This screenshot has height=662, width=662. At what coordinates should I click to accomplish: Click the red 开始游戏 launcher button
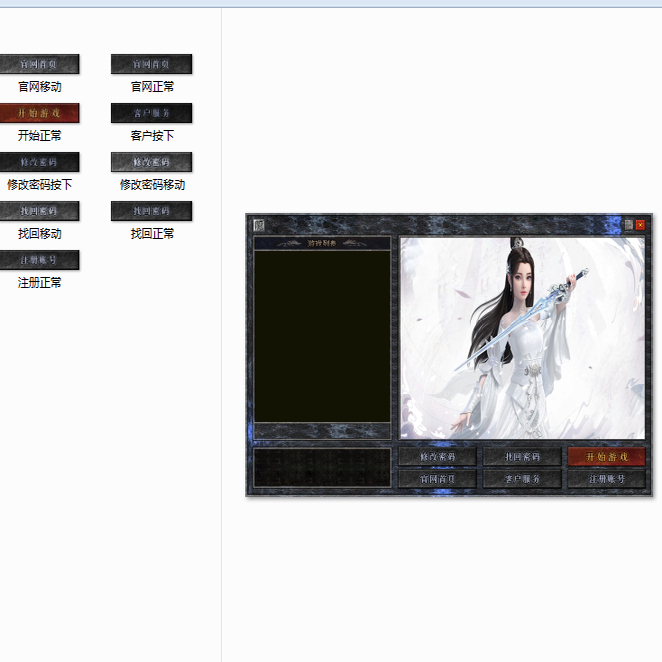click(x=607, y=457)
